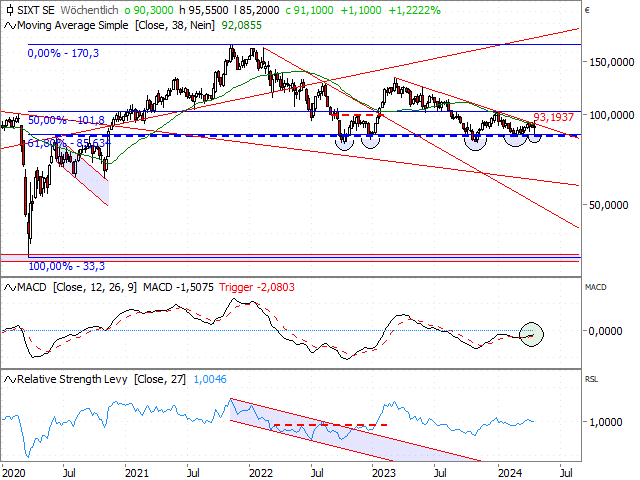640x480 pixels.
Task: Click the MACD label on right axis
Action: [x=596, y=287]
